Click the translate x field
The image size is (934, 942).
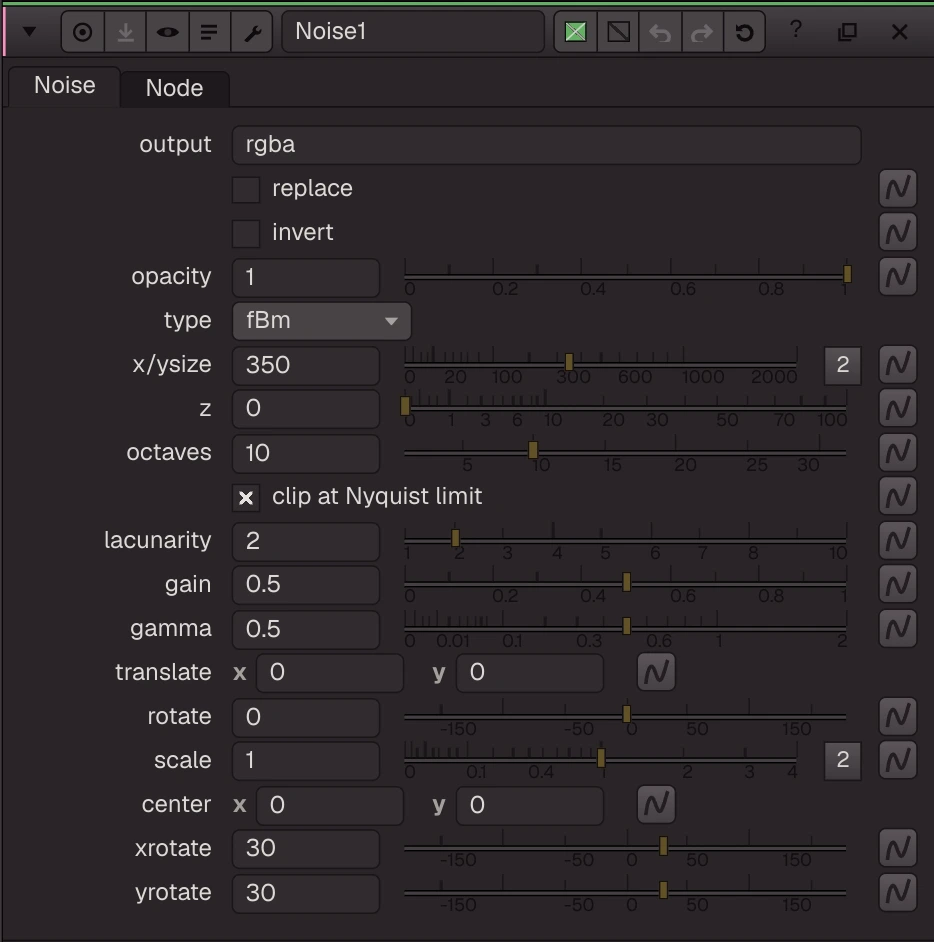(x=330, y=673)
